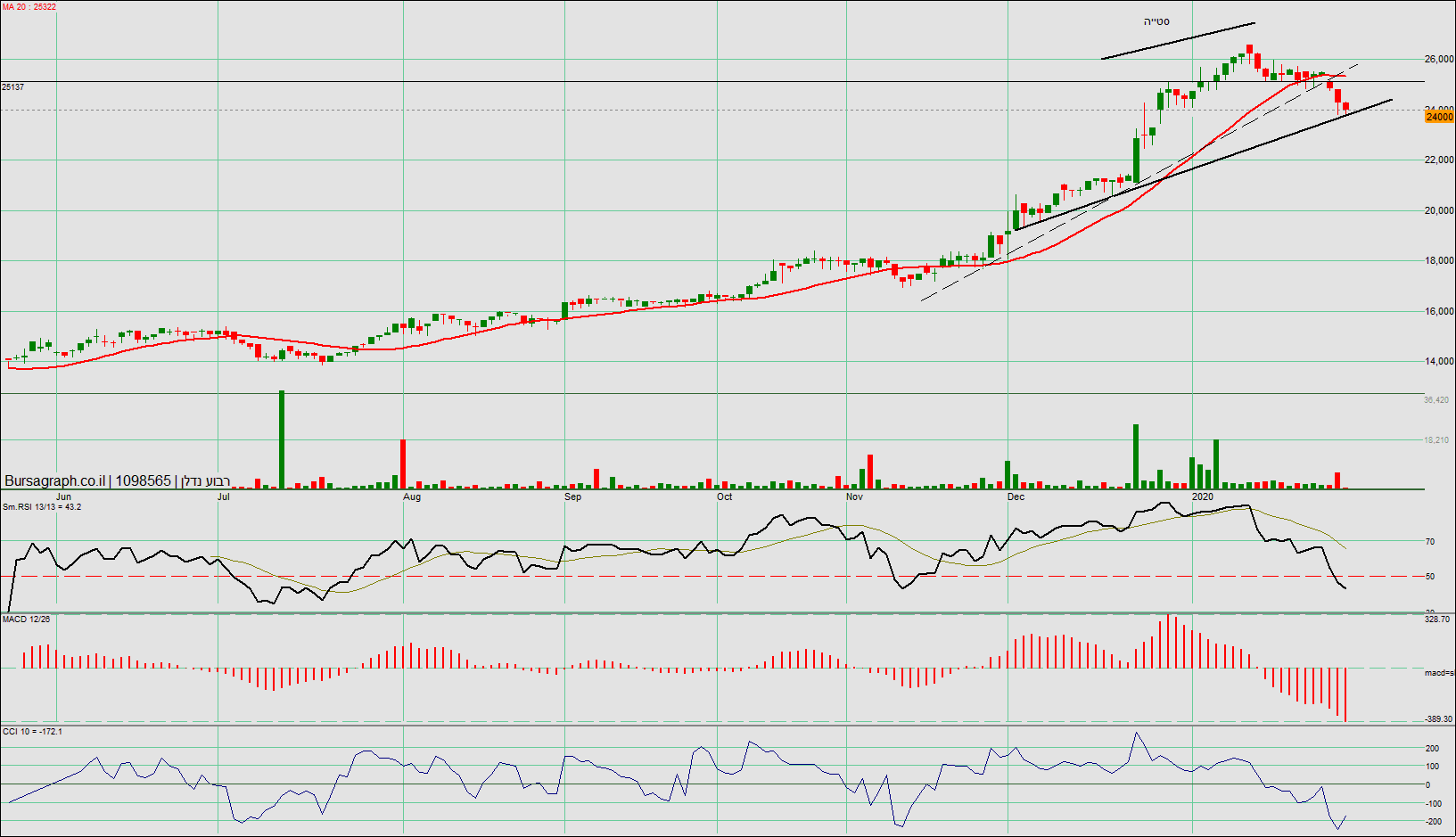Click the MA 20 indicator label
This screenshot has height=837, width=1456.
pyautogui.click(x=29, y=7)
